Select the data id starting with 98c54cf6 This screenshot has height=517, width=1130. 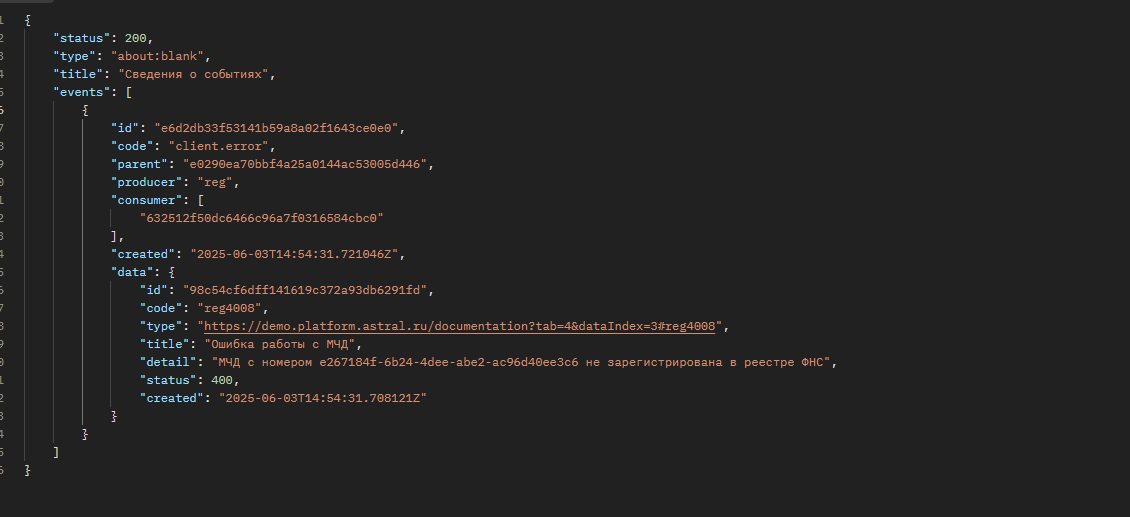click(304, 290)
